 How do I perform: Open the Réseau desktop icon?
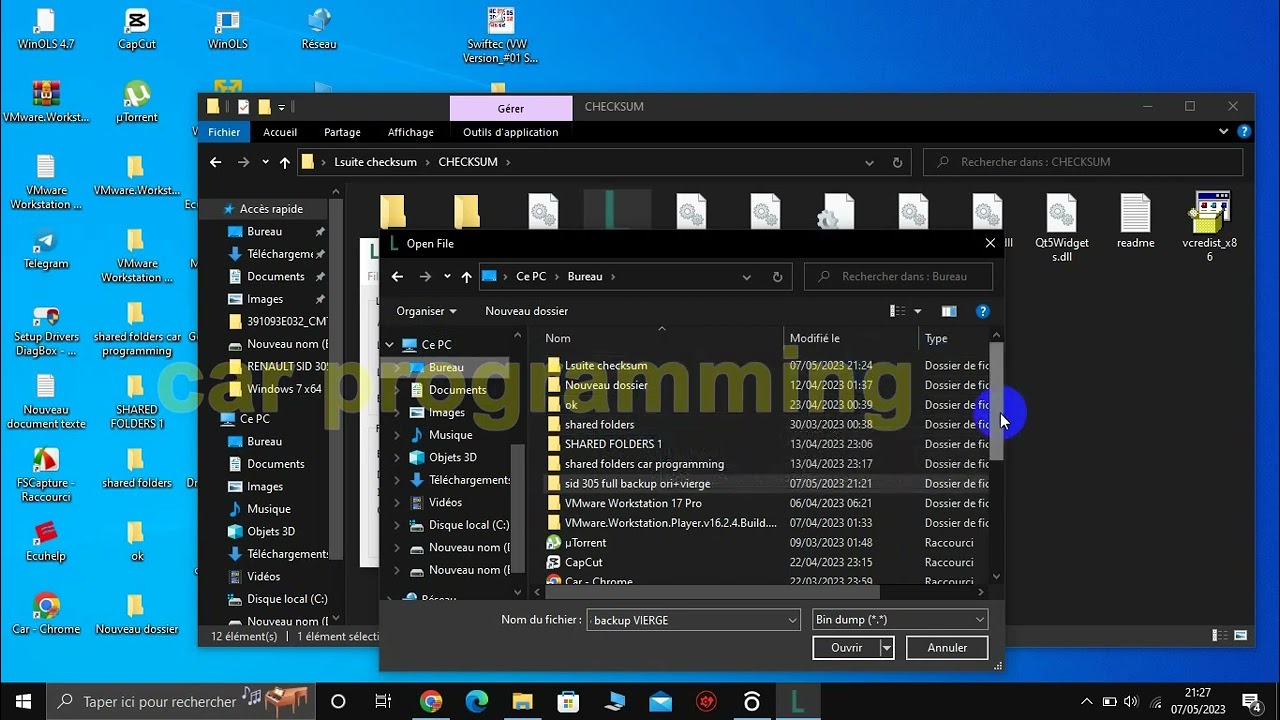319,30
